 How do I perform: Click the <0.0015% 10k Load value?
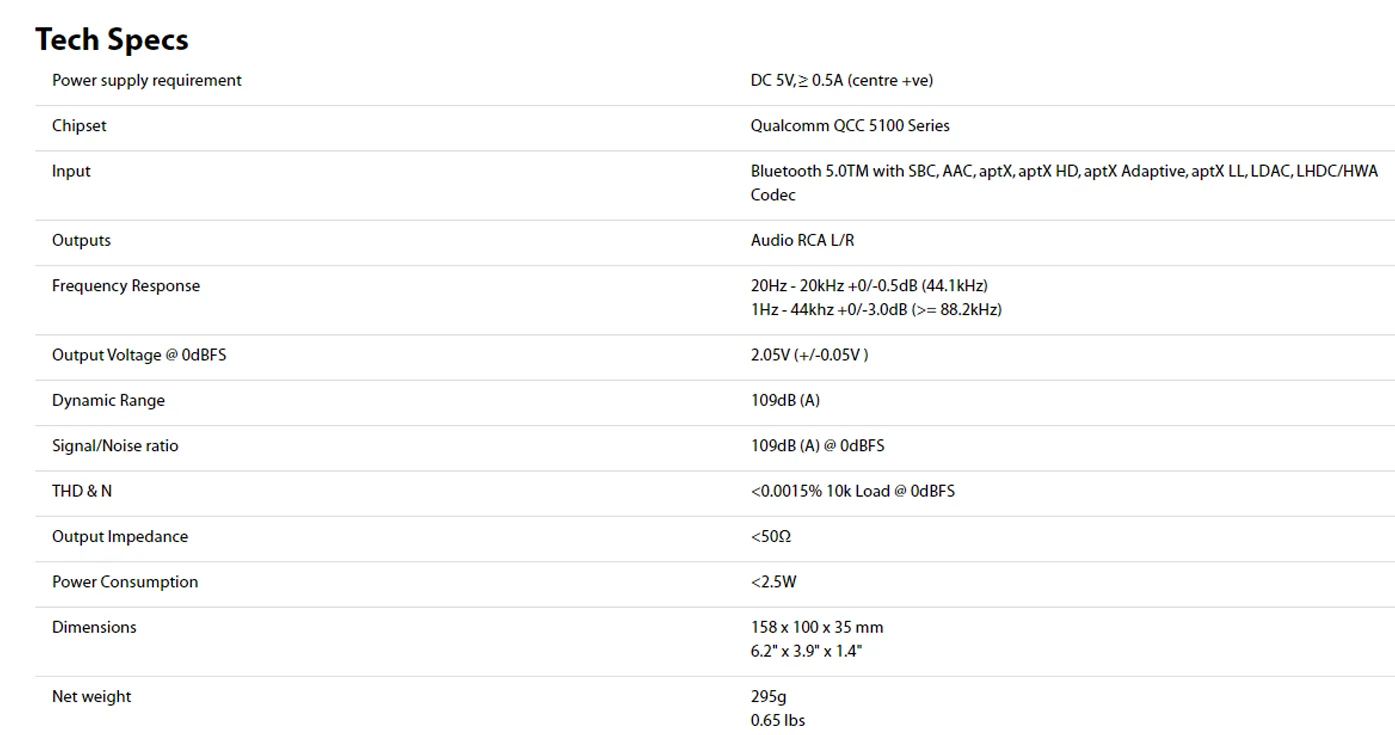tap(853, 491)
